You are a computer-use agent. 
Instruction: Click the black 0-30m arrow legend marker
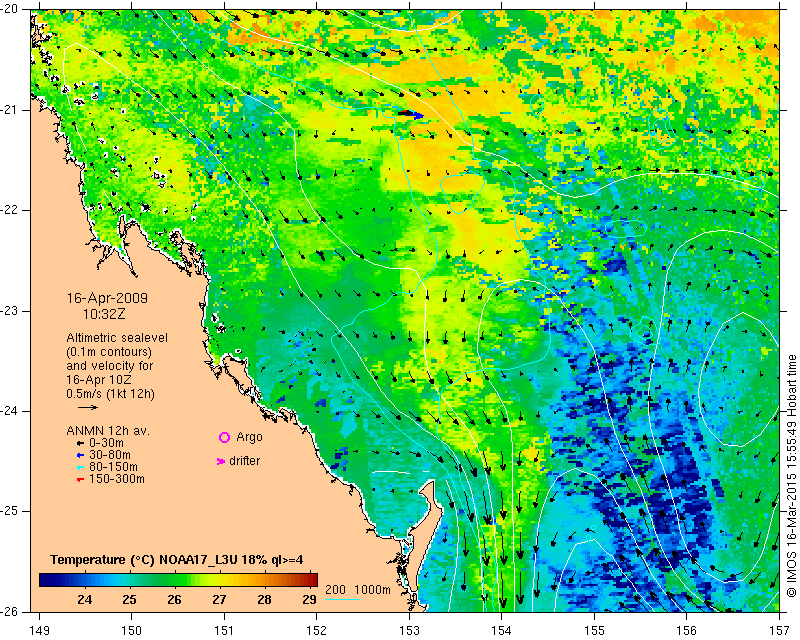[80, 444]
